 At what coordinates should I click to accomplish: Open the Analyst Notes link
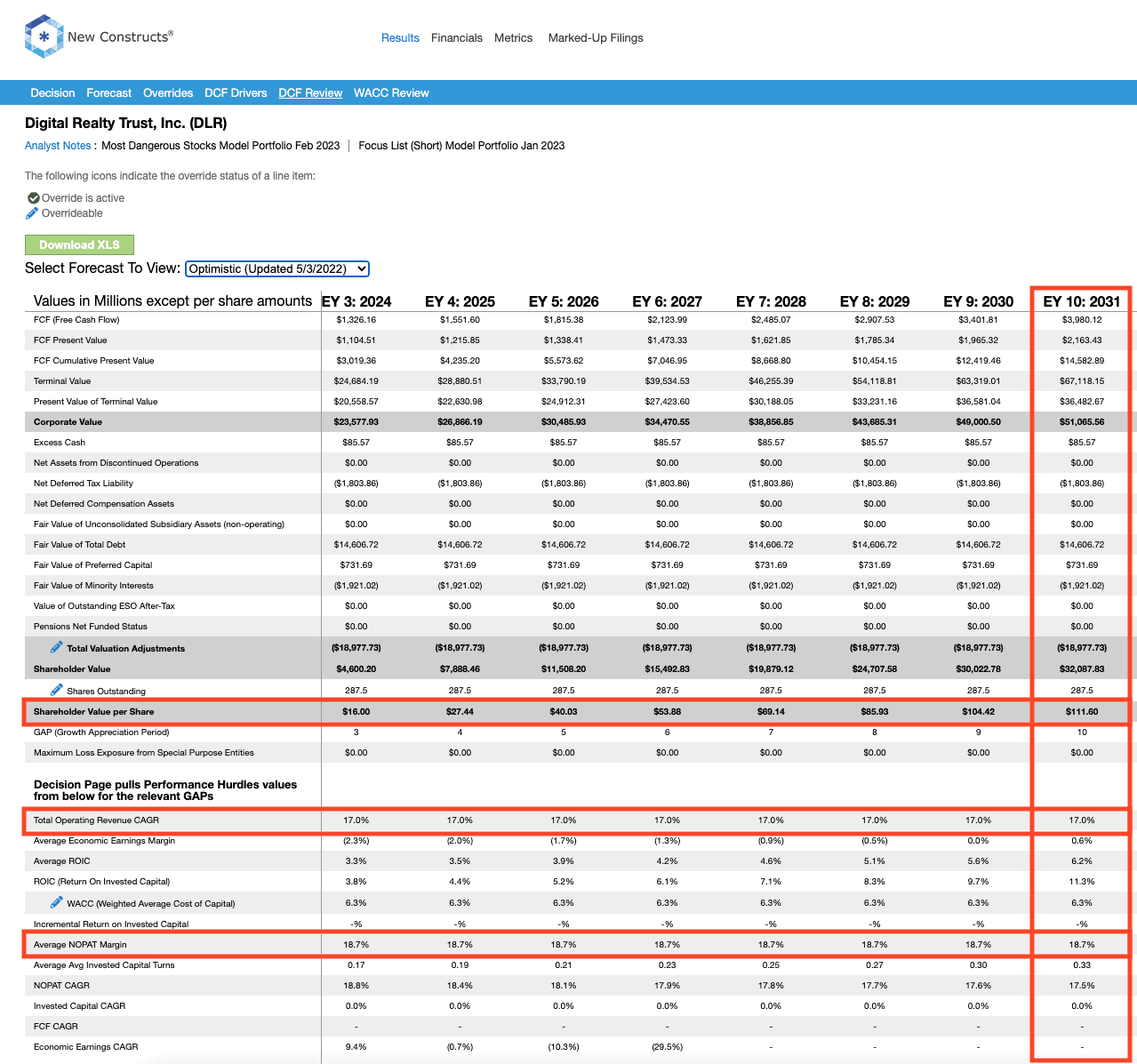[x=58, y=146]
